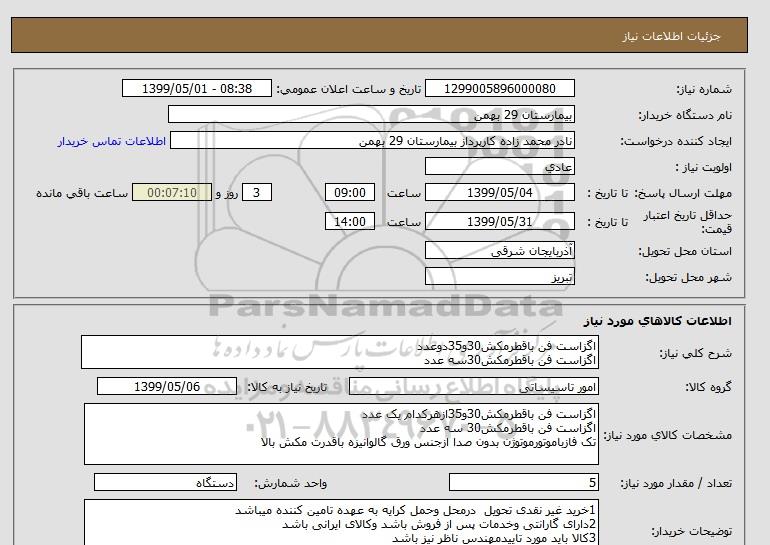Click the label شهر محل تحویل
This screenshot has width=770, height=545.
tap(688, 277)
